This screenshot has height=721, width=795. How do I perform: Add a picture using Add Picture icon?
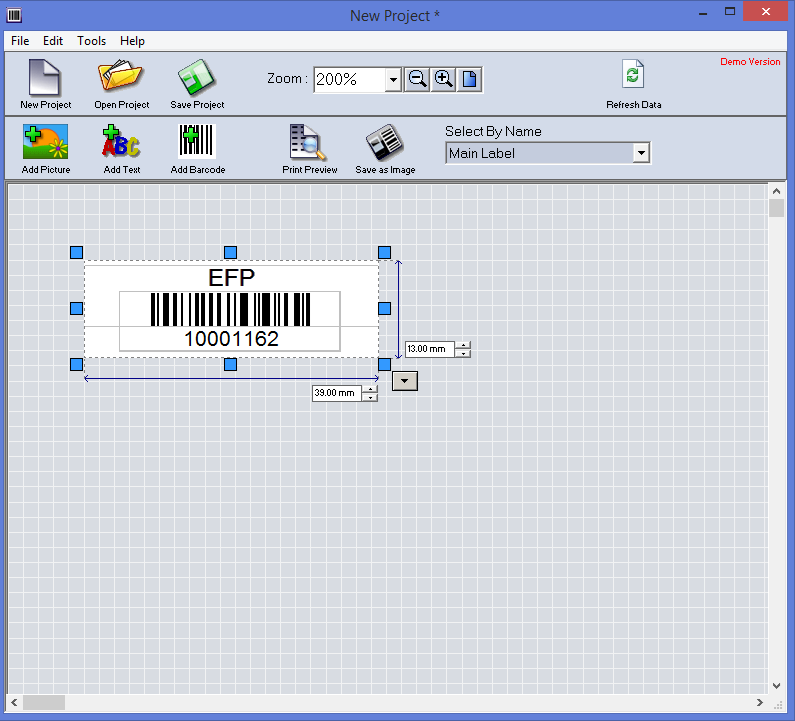tap(45, 142)
